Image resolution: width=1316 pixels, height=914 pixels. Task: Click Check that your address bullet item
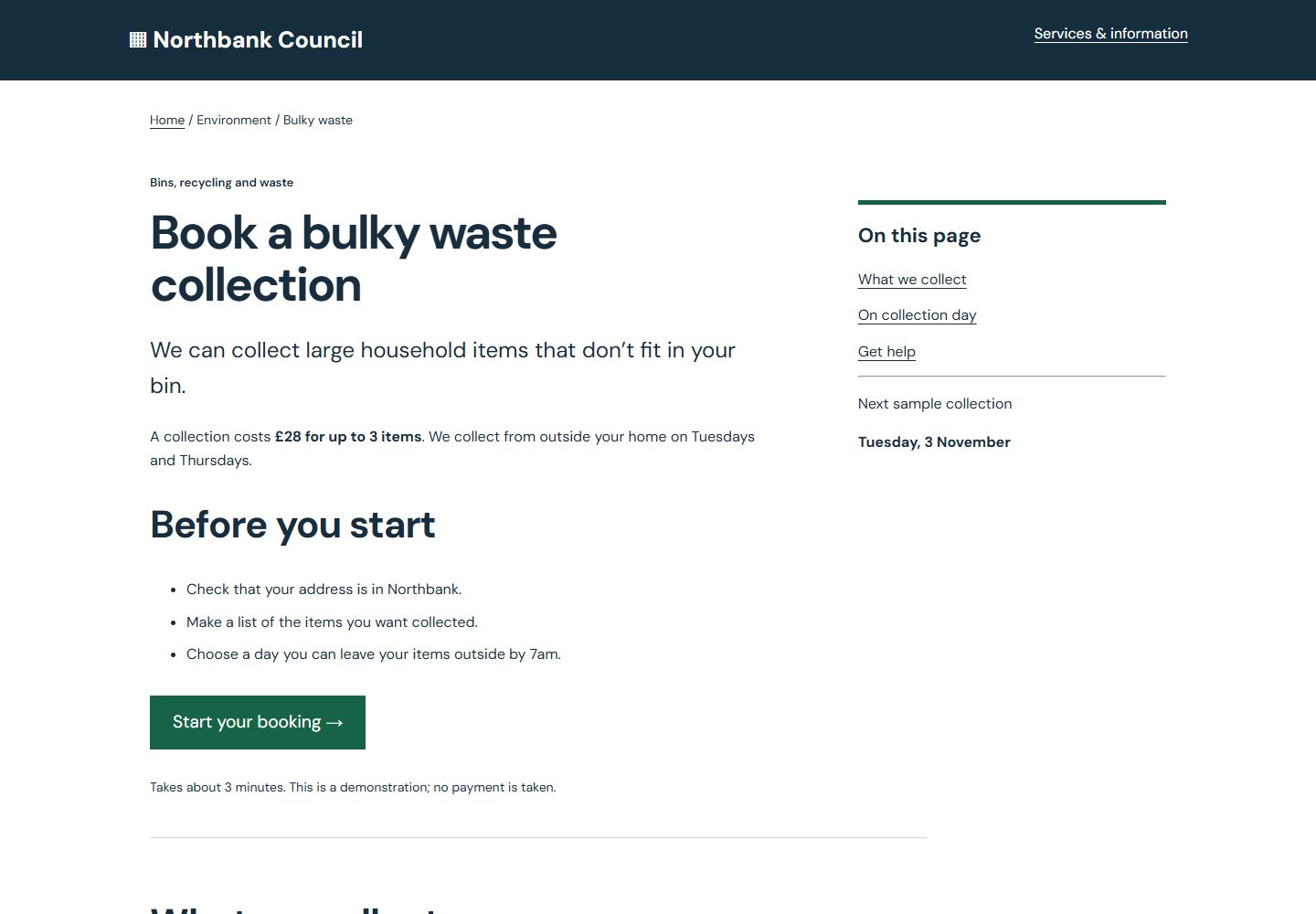click(x=324, y=590)
